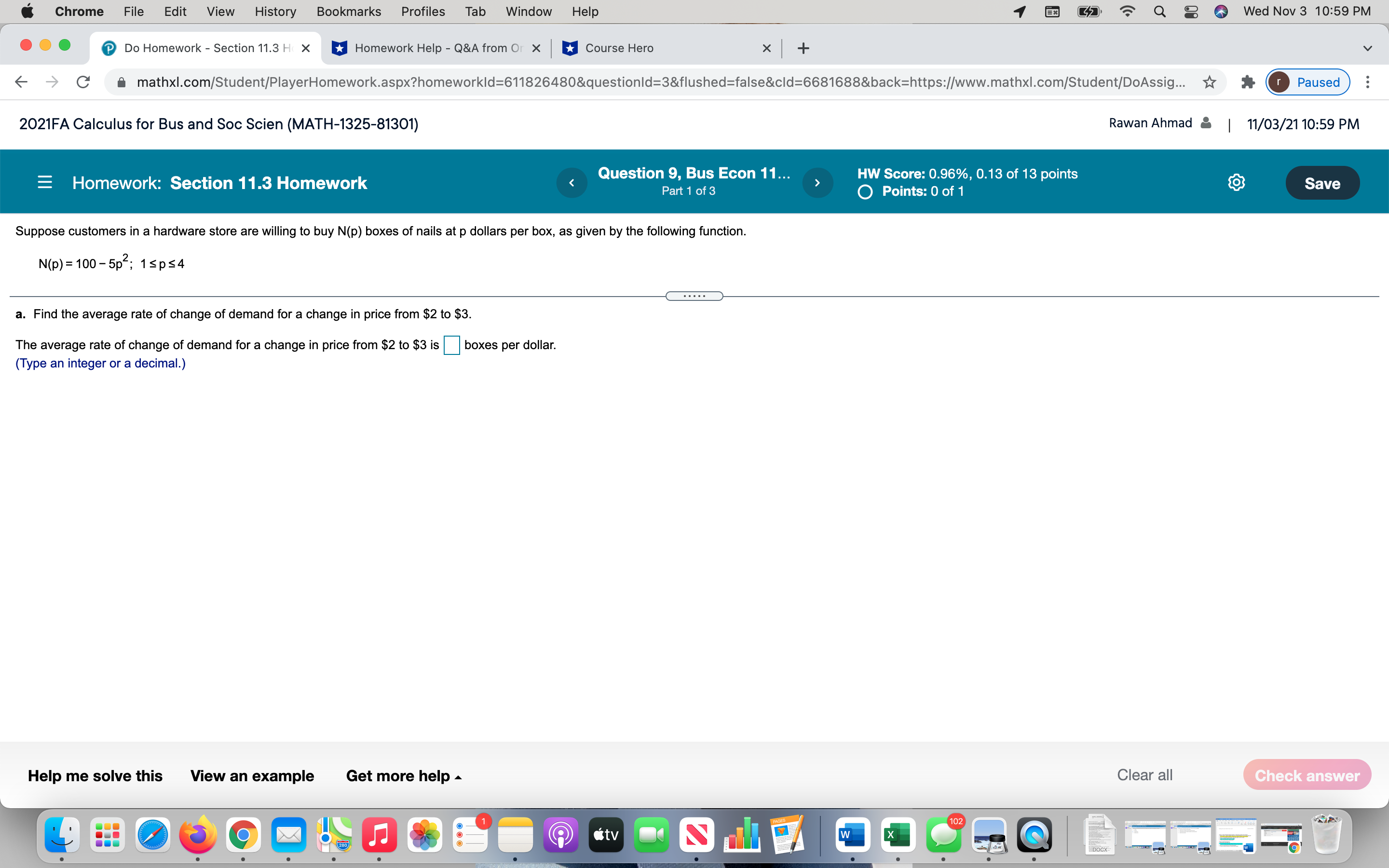Advance to the next question with the arrow

coord(817,183)
